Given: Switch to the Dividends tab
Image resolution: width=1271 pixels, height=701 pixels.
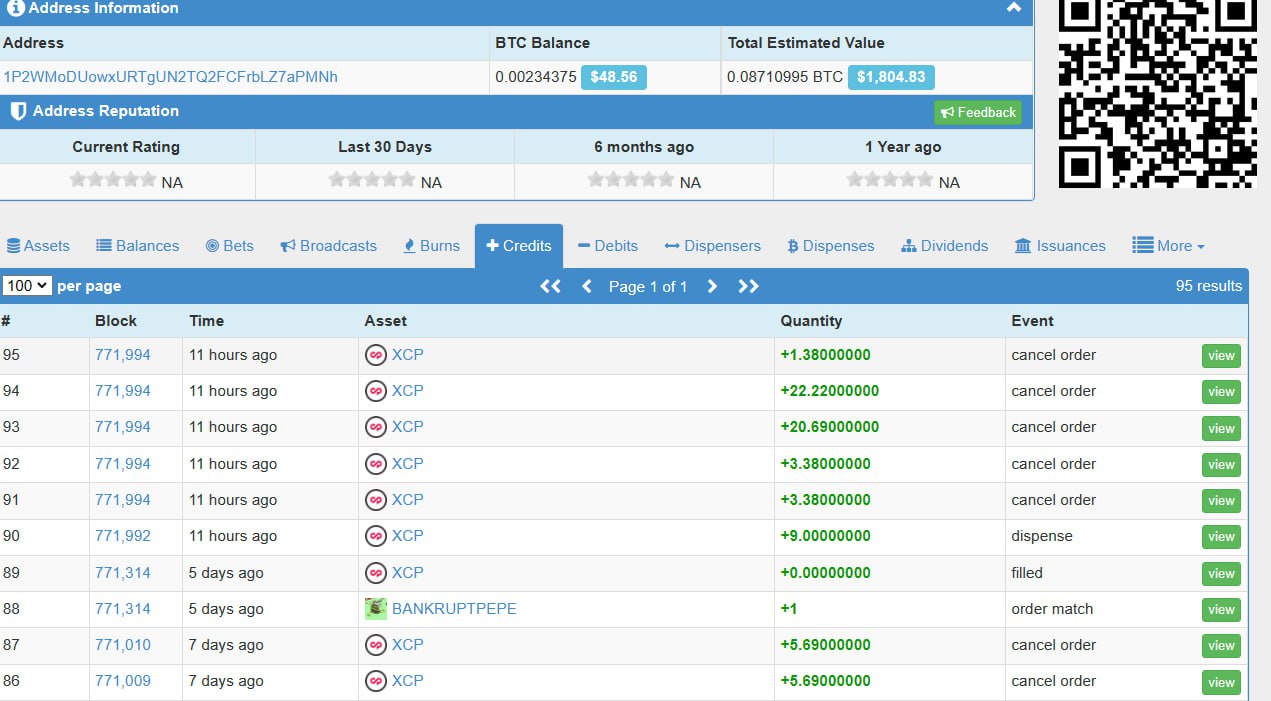Looking at the screenshot, I should click(x=945, y=246).
